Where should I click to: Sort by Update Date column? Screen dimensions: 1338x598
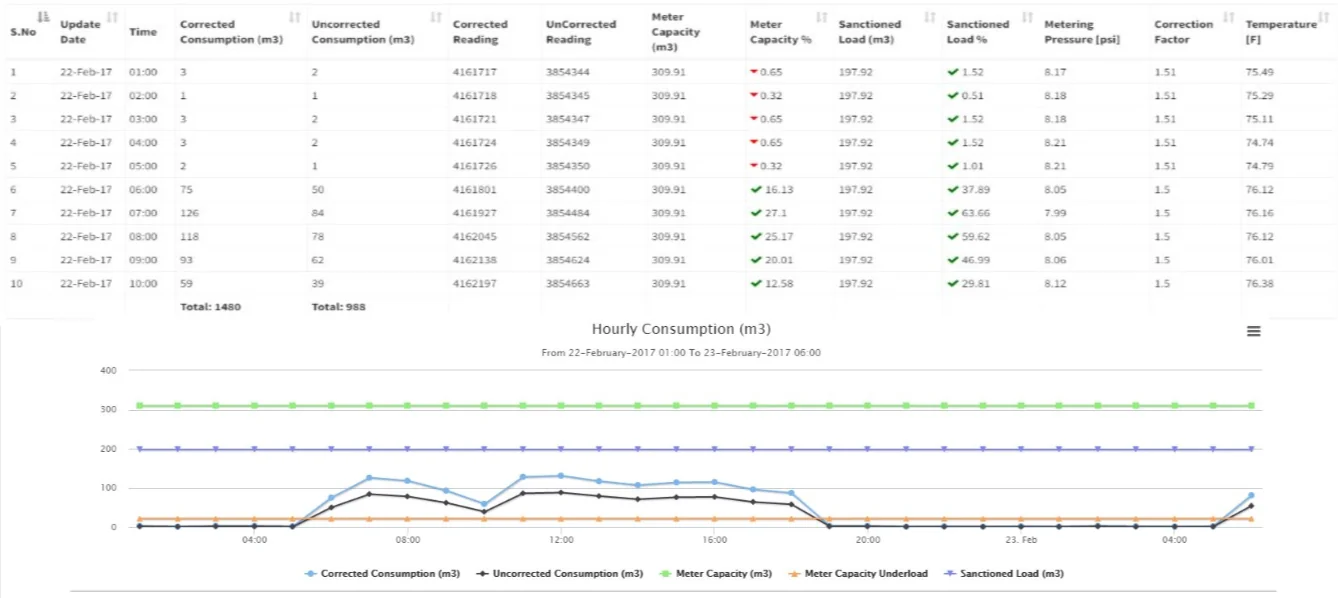tap(112, 18)
